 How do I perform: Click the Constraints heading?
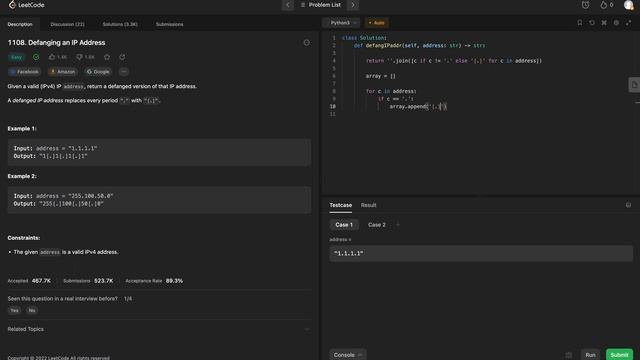24,238
